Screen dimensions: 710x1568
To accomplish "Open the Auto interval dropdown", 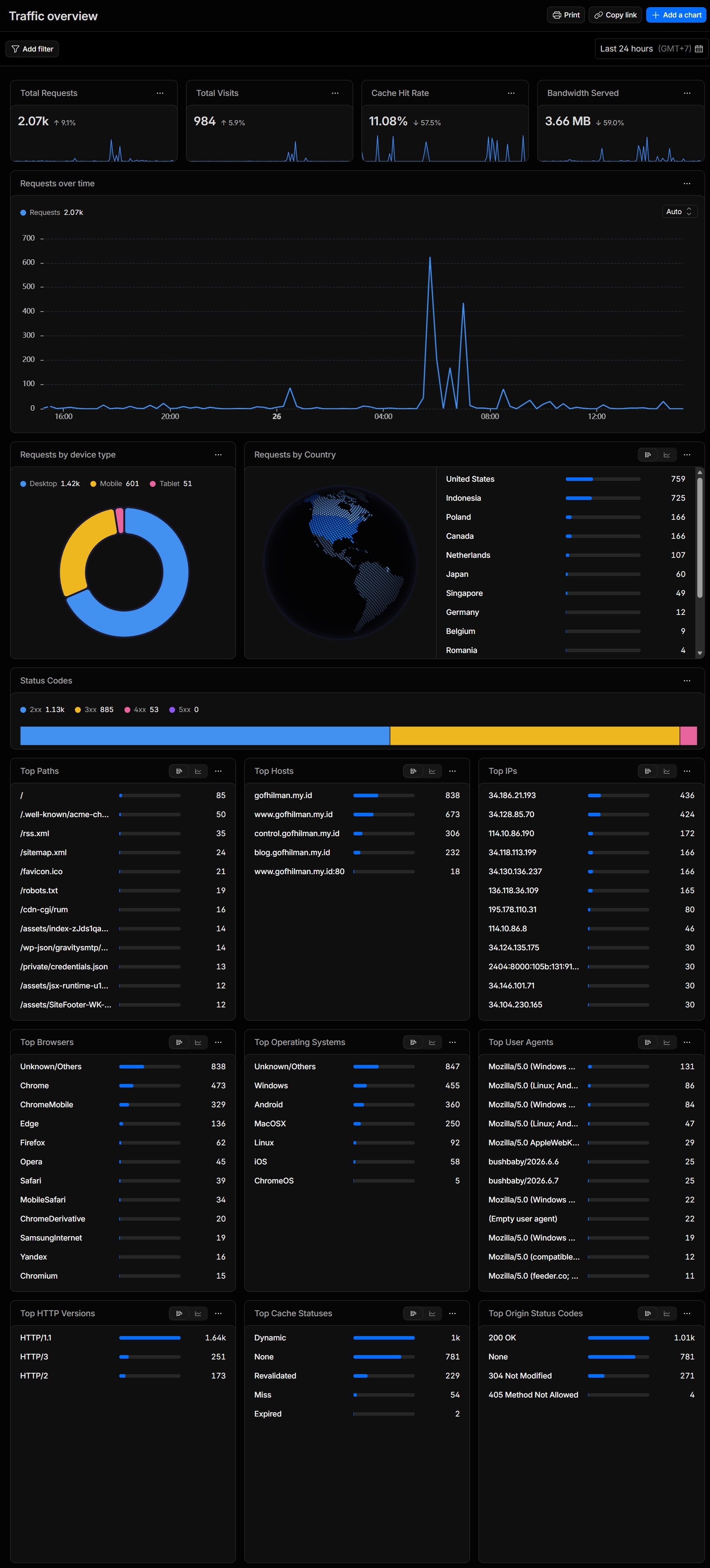I will pyautogui.click(x=679, y=212).
